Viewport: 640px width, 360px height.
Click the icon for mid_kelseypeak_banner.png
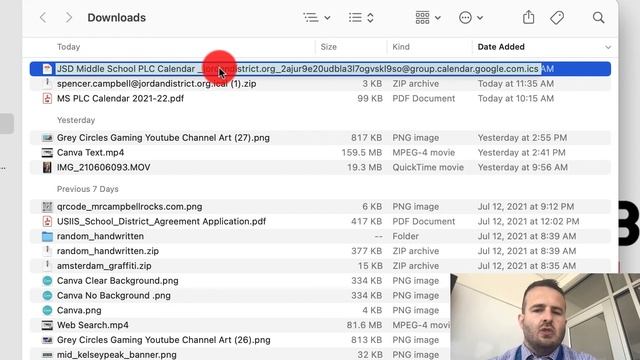(x=47, y=355)
